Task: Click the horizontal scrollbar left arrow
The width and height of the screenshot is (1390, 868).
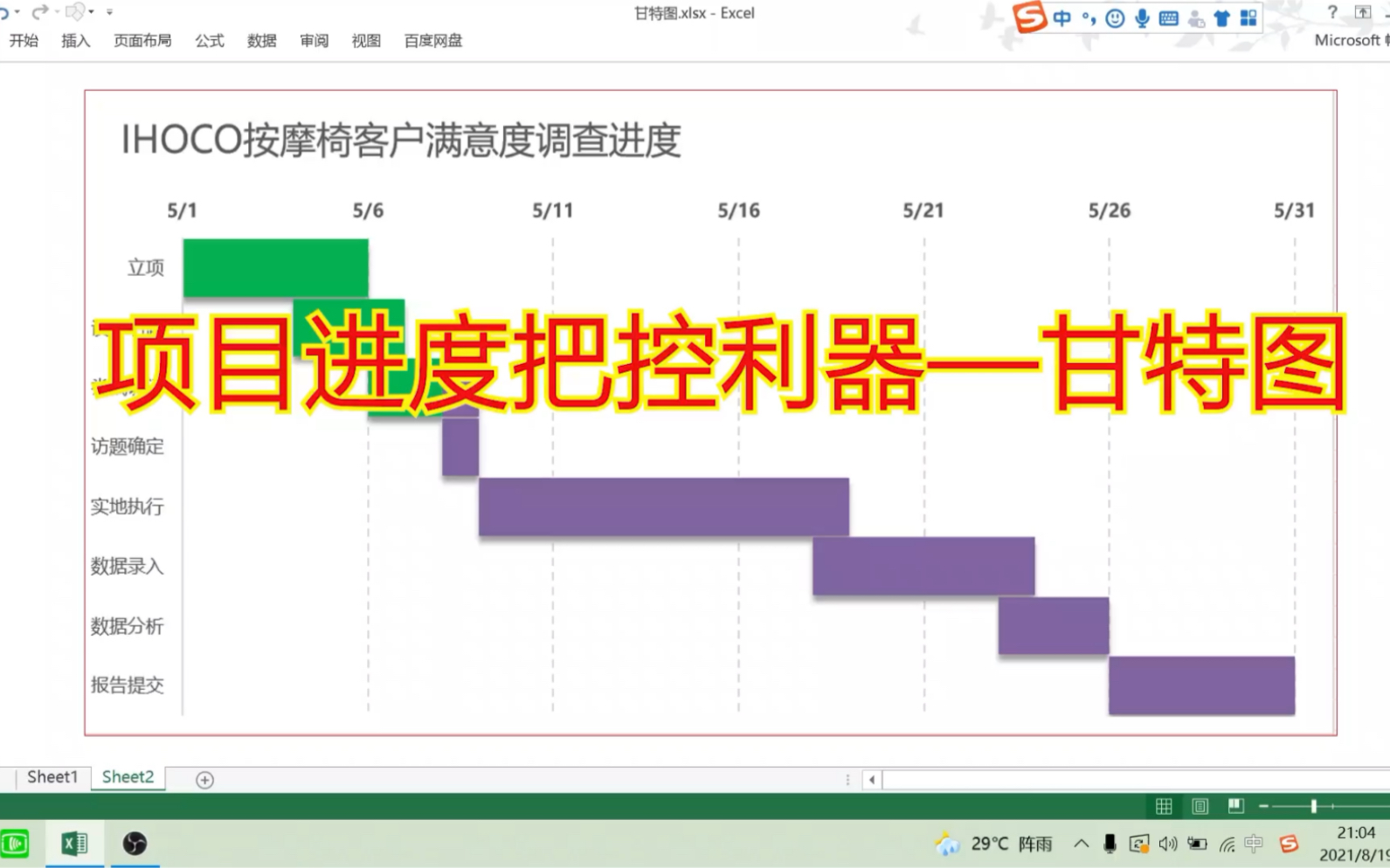Action: click(872, 780)
